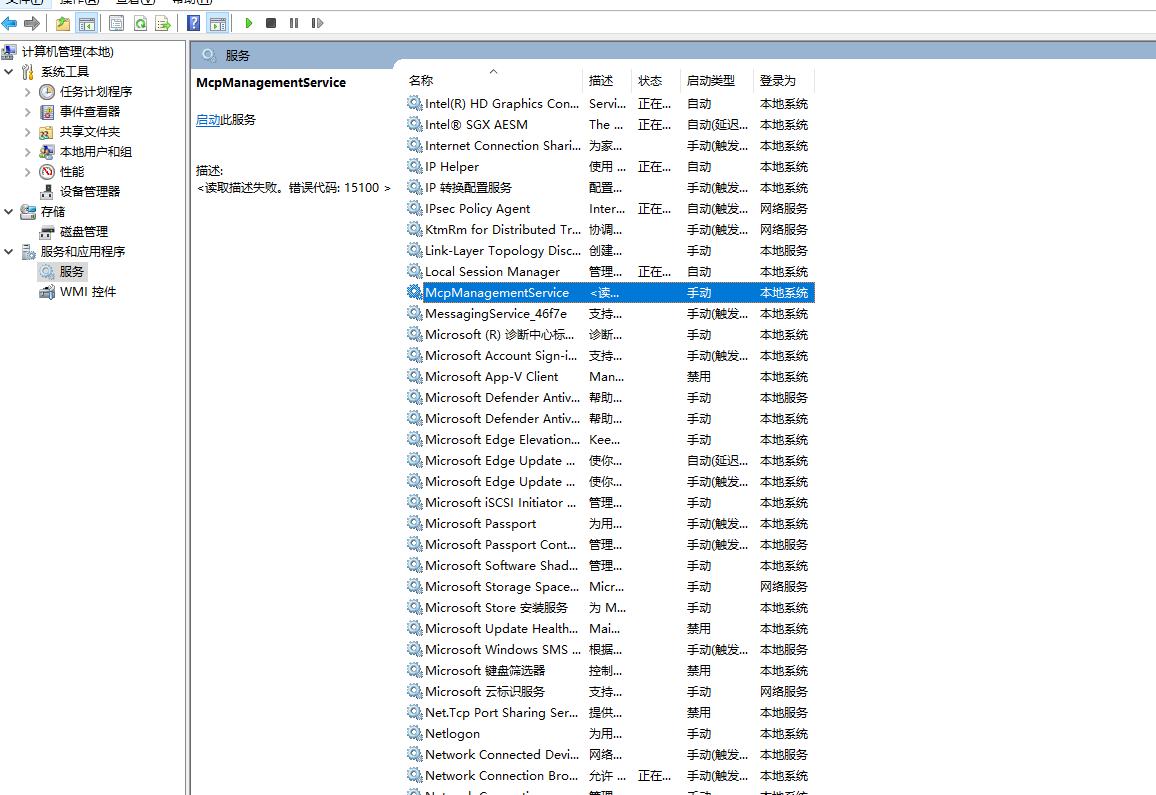
Task: Expand the 共享文件夹 node
Action: (x=27, y=131)
